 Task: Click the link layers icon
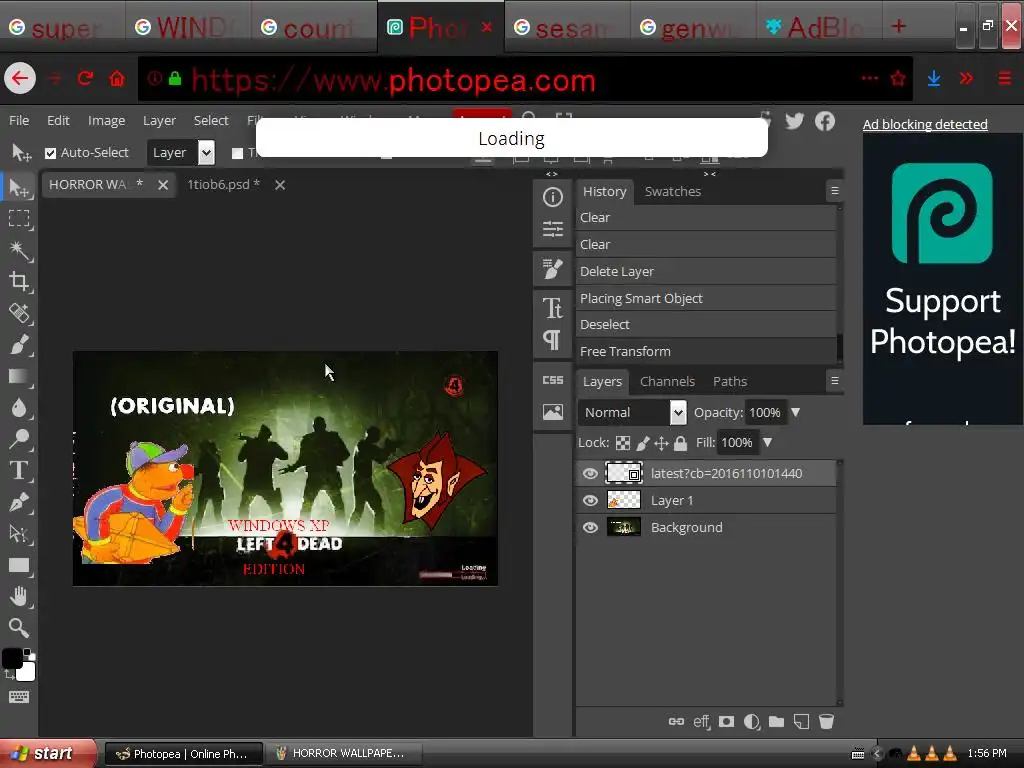(x=677, y=722)
